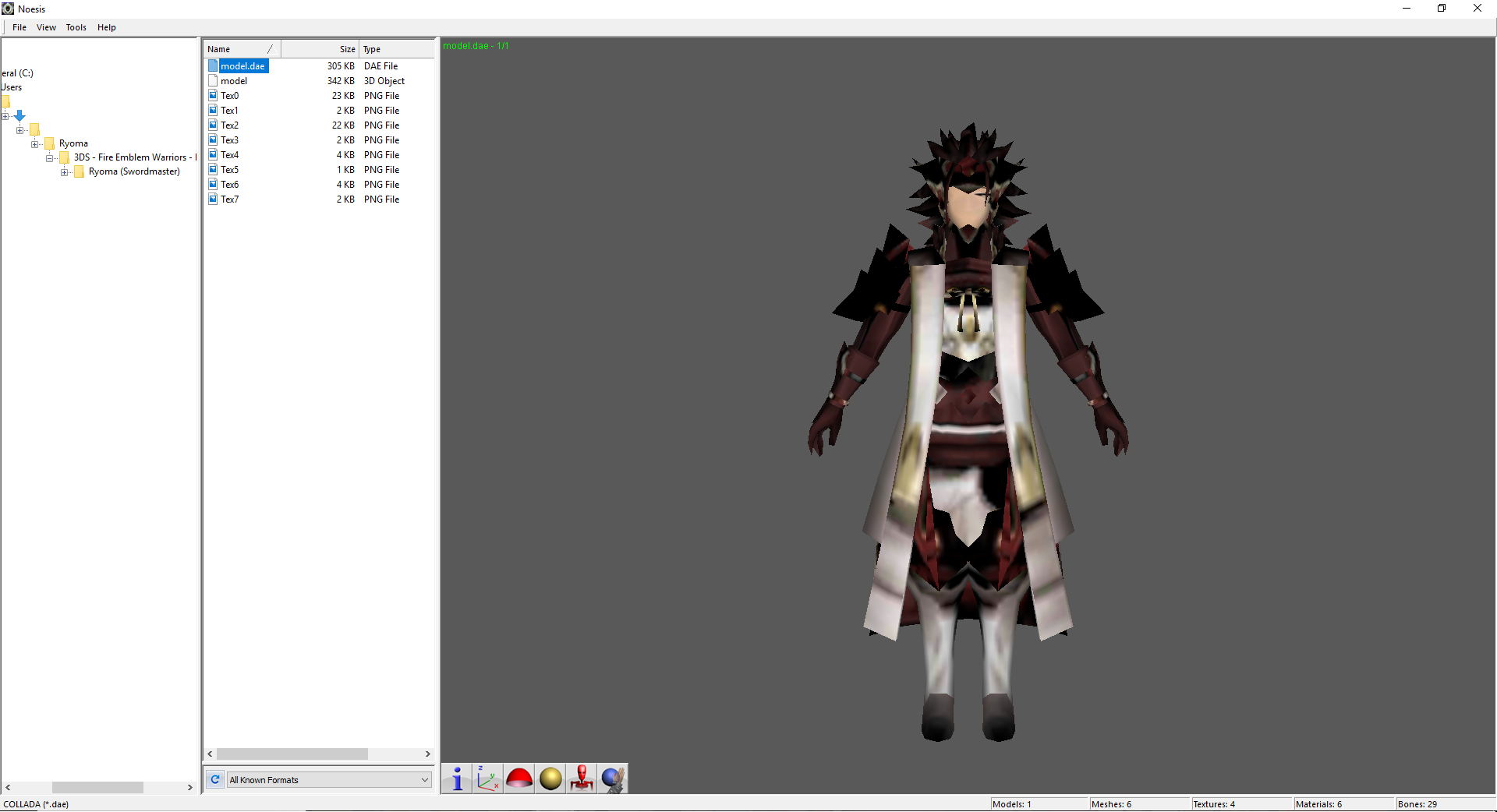Image resolution: width=1497 pixels, height=812 pixels.
Task: Select the 3DS - Fire Emblem Warriors folder
Action: [x=135, y=157]
